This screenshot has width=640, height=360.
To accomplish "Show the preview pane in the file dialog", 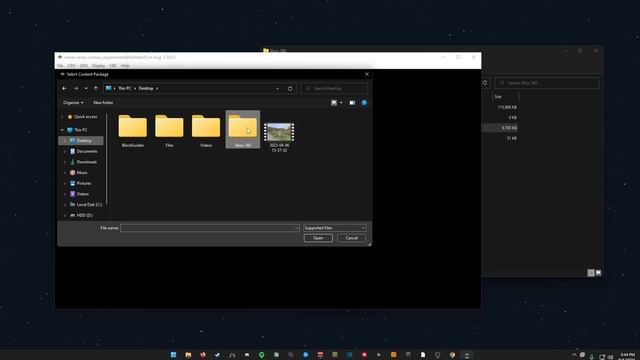I will click(x=352, y=103).
